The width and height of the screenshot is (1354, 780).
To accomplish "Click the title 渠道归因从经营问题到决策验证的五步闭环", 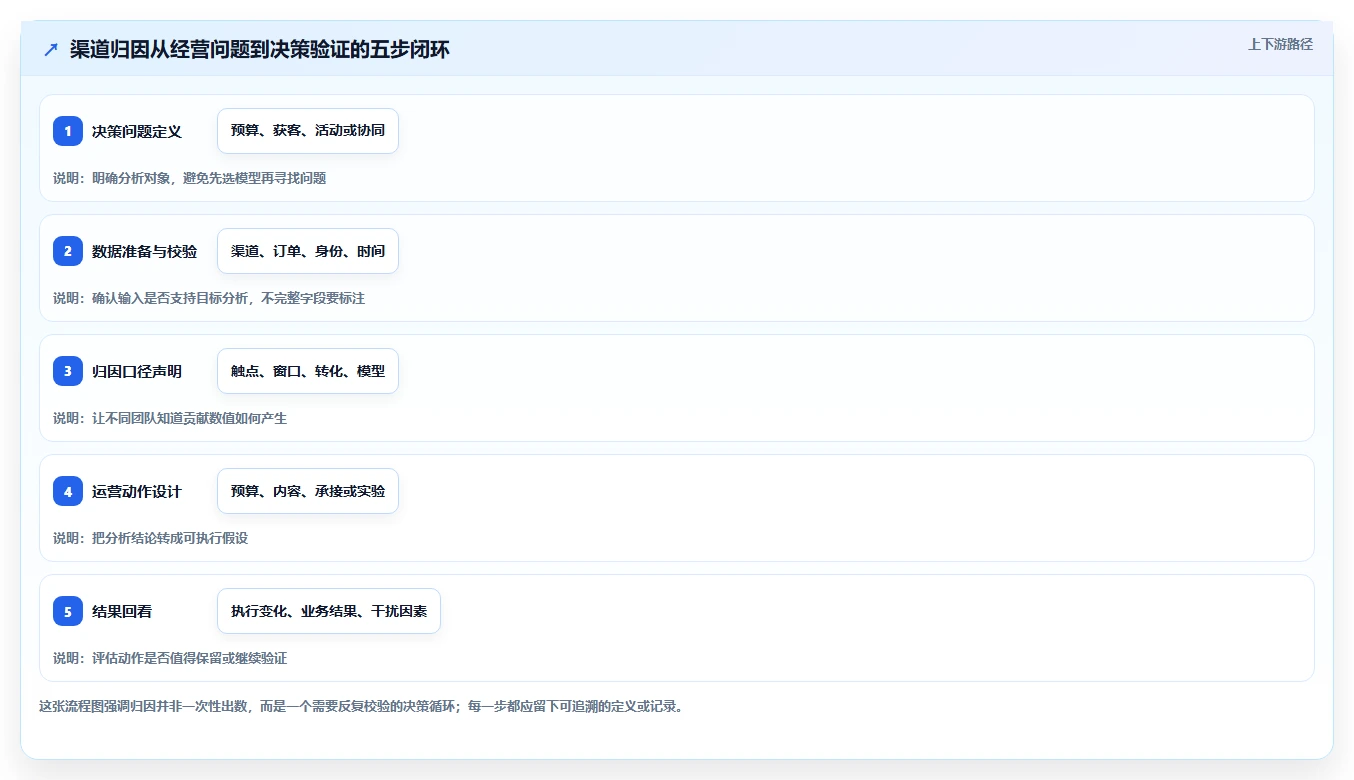I will point(260,50).
